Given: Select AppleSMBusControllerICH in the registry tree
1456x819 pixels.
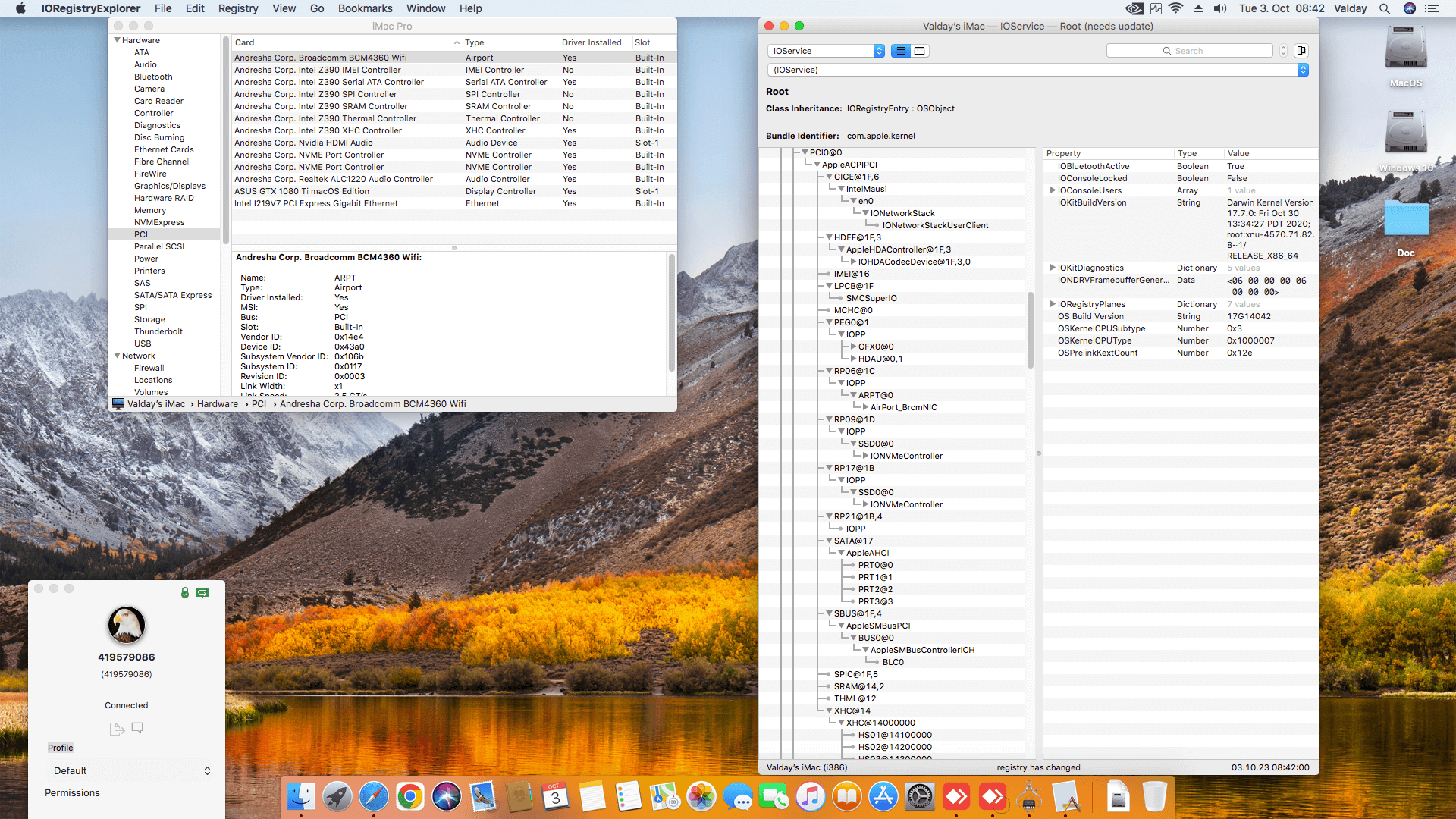Looking at the screenshot, I should (922, 650).
